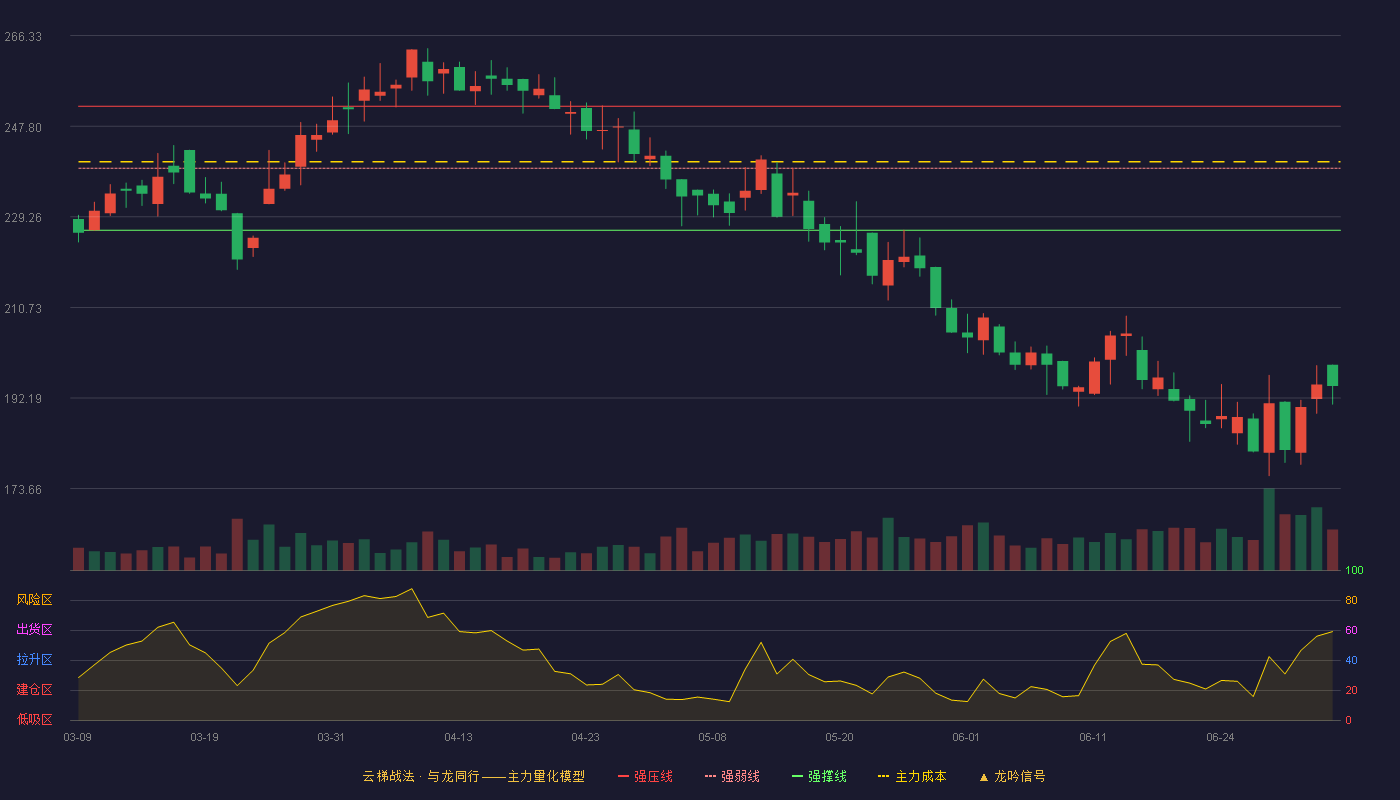Click the 06-11 date axis label
Screen dimensions: 1400x800
1093,737
